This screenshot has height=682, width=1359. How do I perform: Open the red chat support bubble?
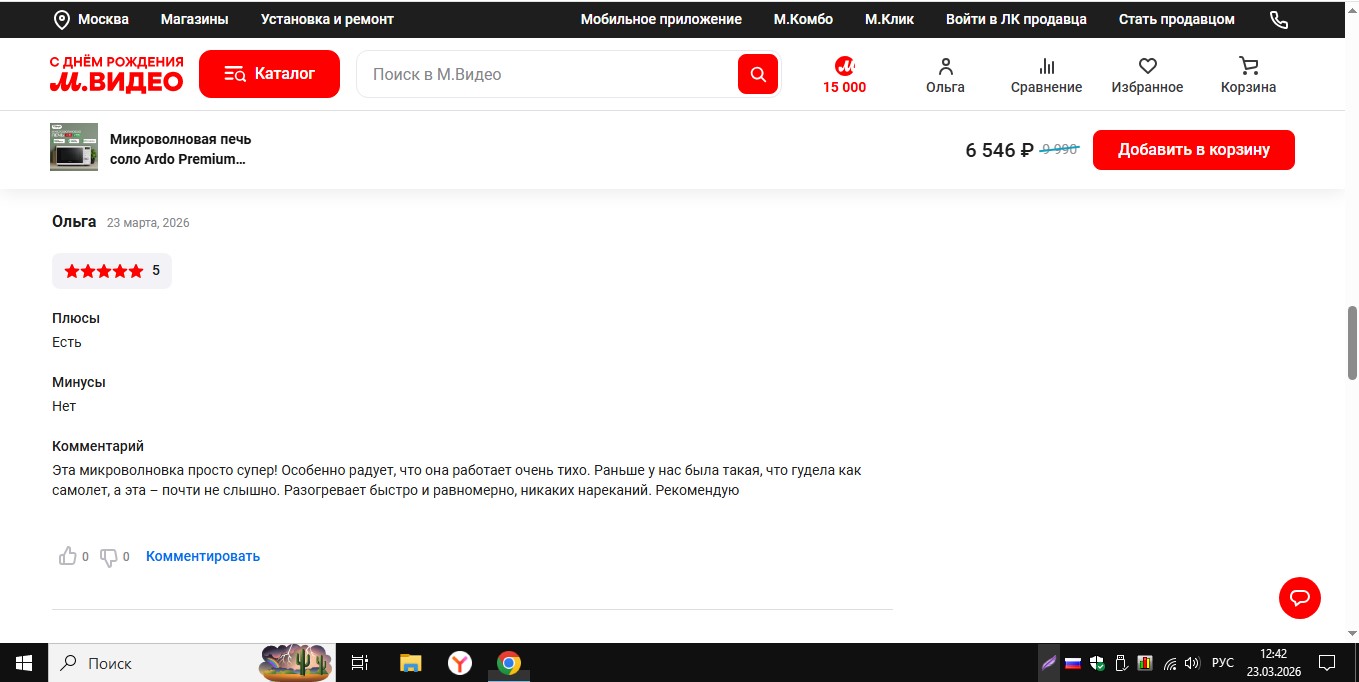coord(1300,598)
